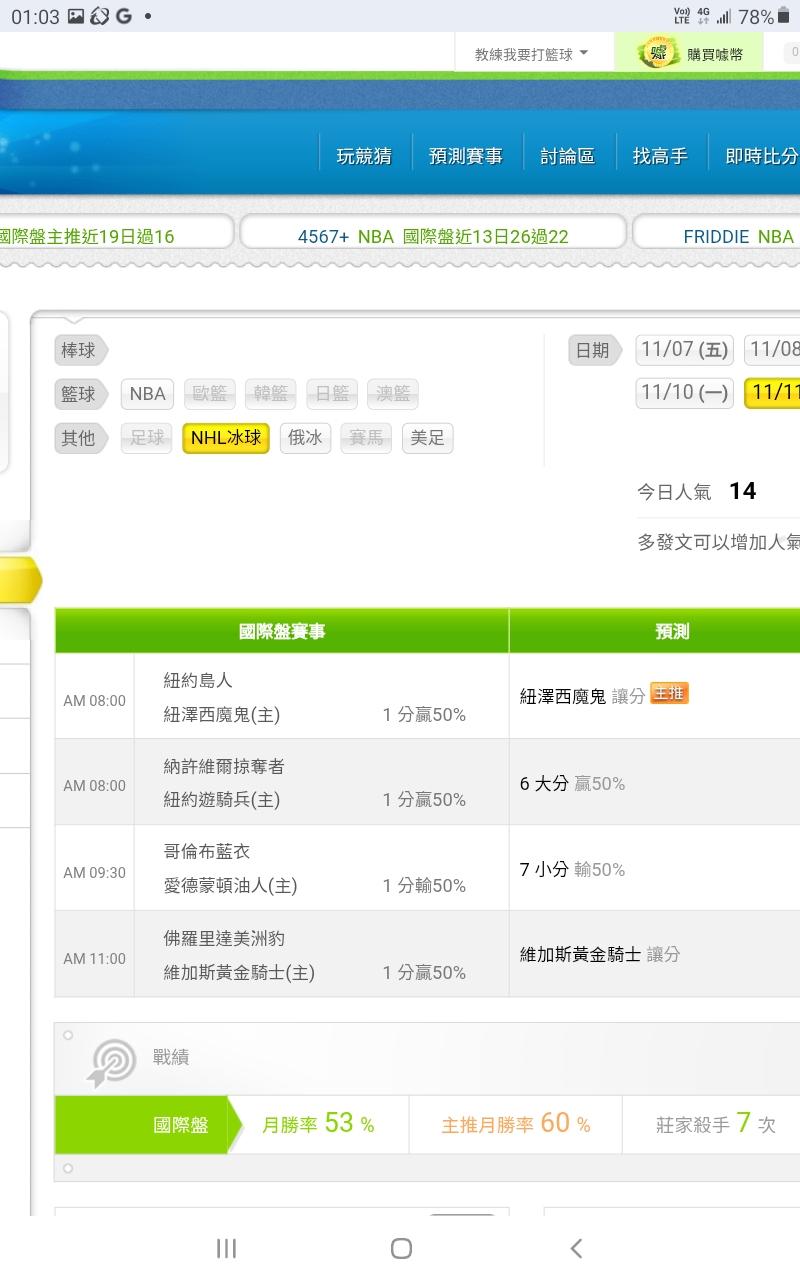Open the 找高手 menu
The height and width of the screenshot is (1280, 800).
pos(660,156)
